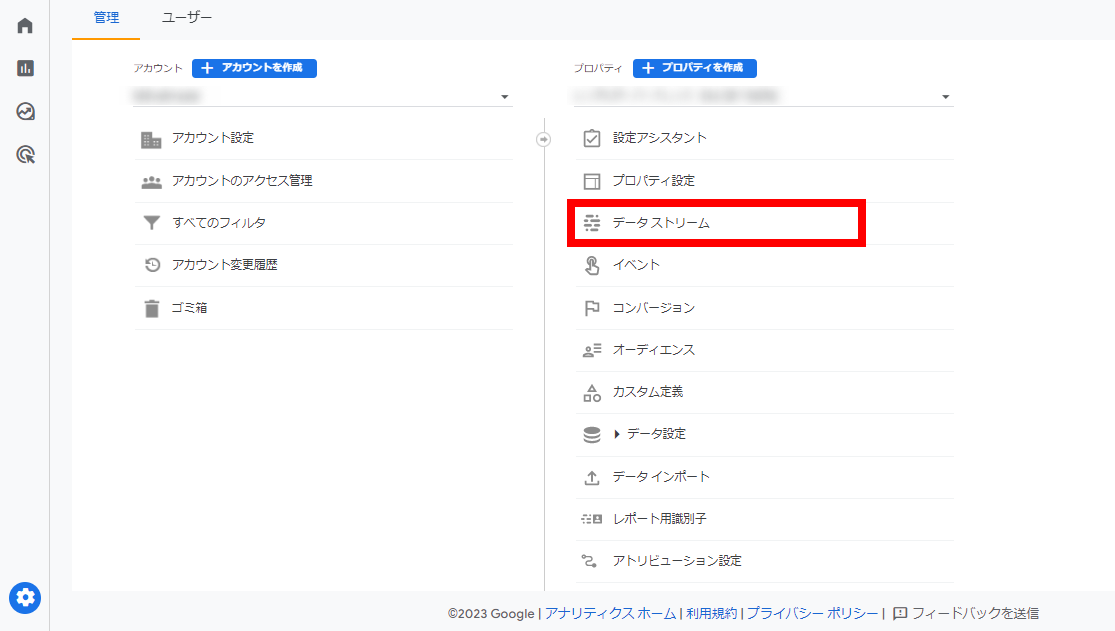
Task: Open the Advertising icon in sidebar
Action: click(25, 154)
